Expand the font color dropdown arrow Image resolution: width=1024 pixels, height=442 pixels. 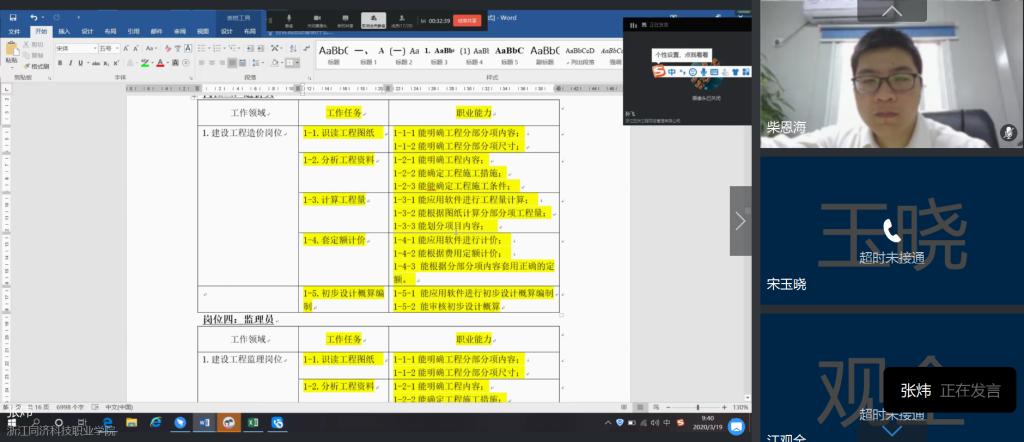(166, 63)
